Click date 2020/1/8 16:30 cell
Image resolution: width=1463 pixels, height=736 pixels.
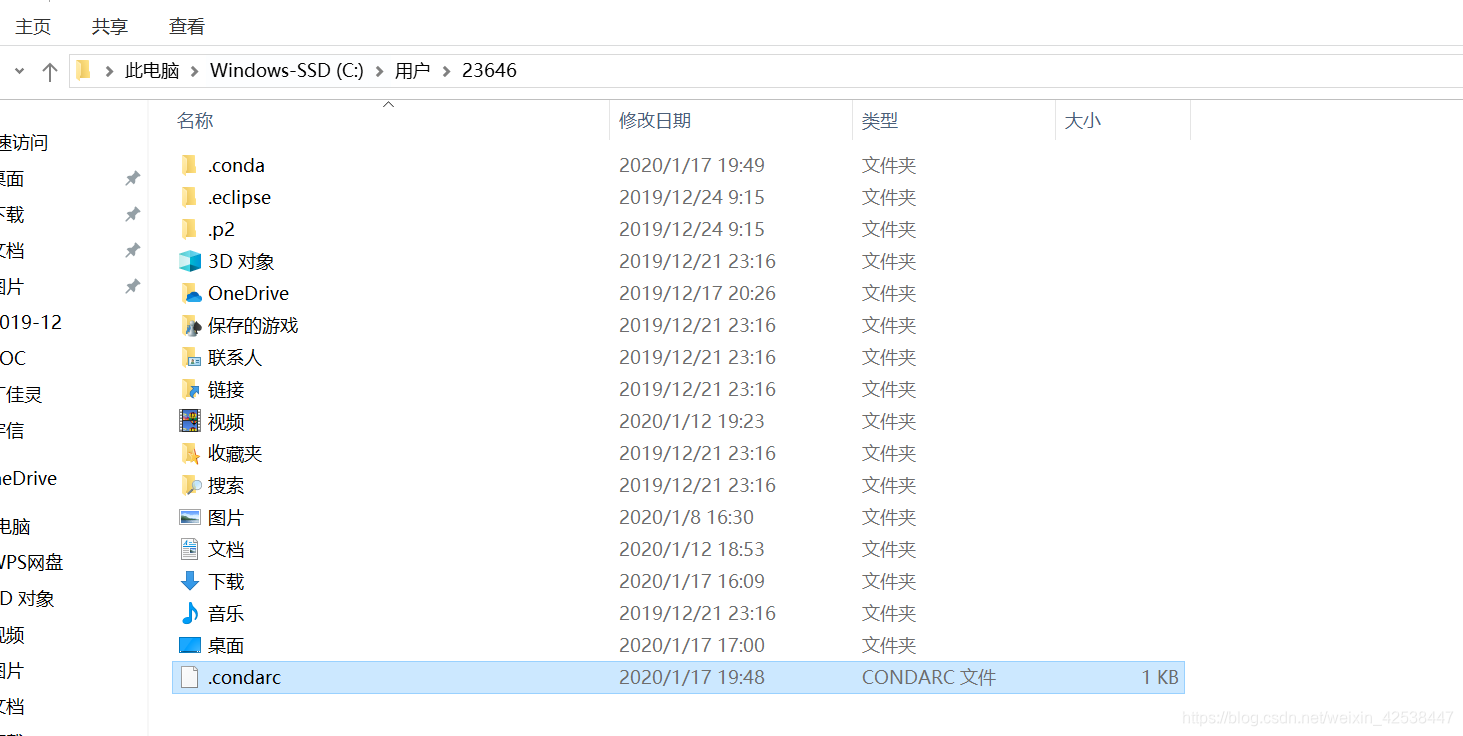tap(686, 517)
